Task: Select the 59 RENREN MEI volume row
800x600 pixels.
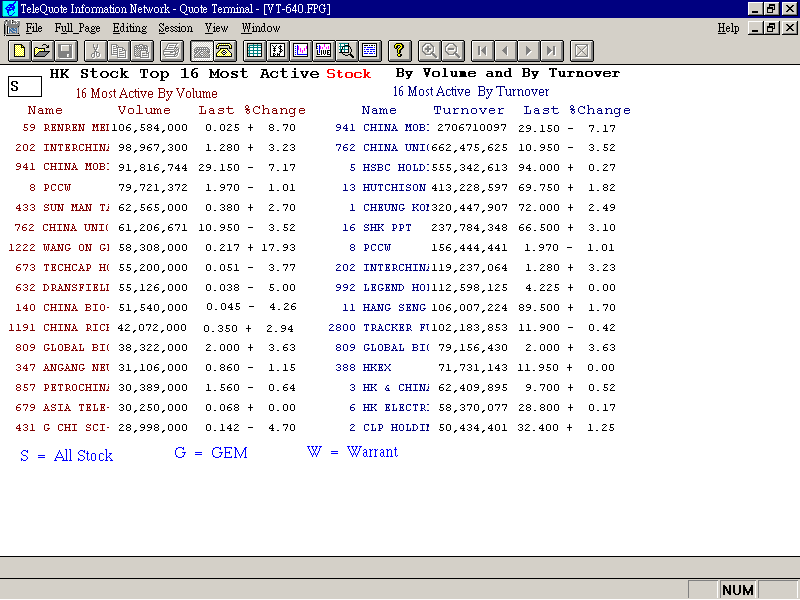Action: [x=159, y=128]
